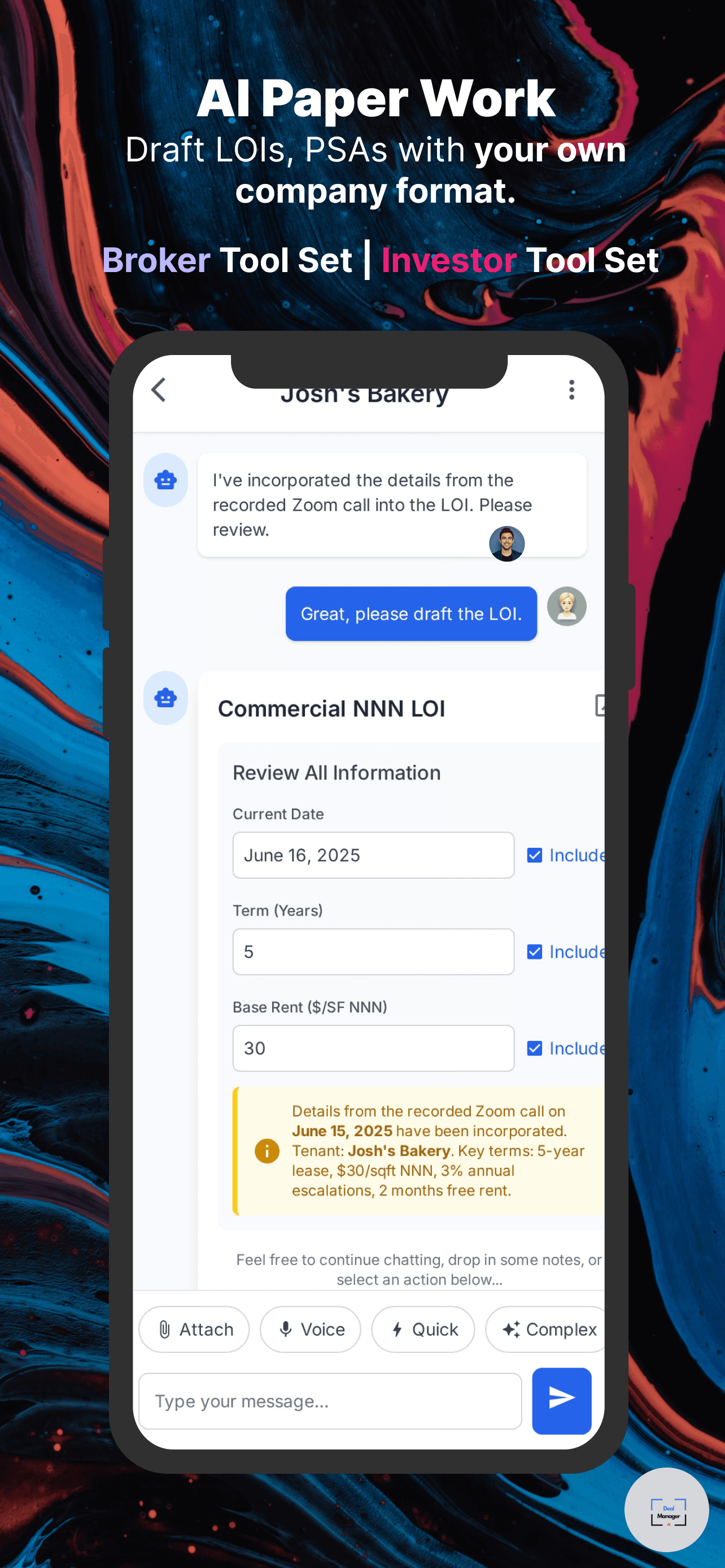725x1568 pixels.
Task: Click the Josh's Bakery chat title
Action: pos(364,395)
